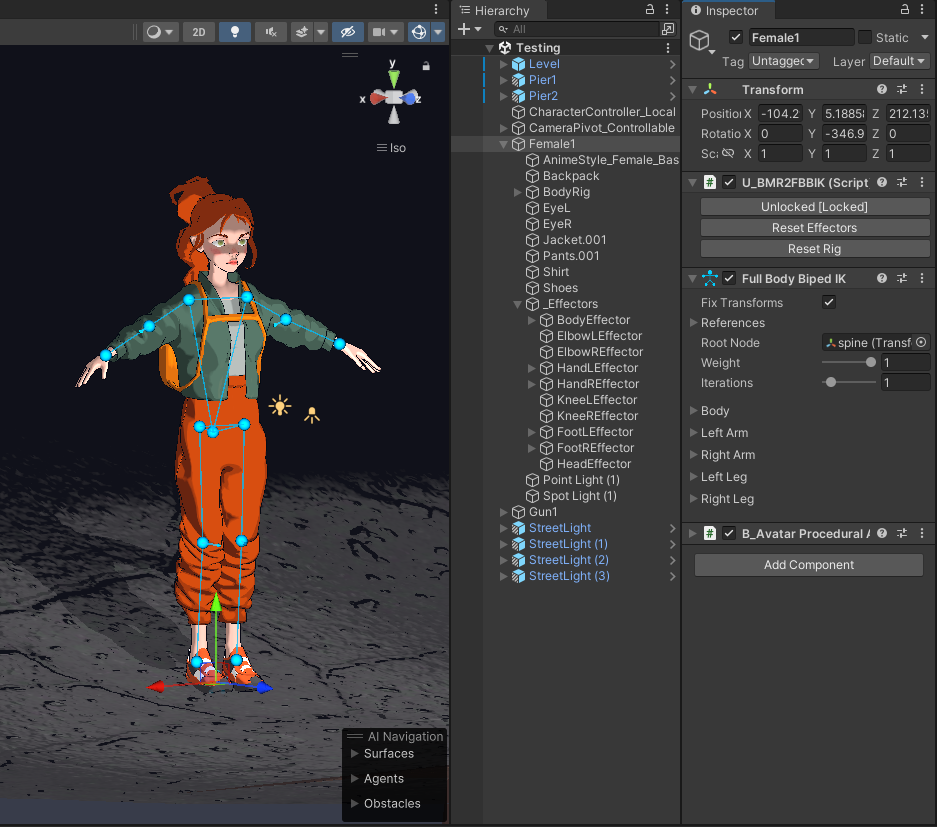Screen dimensions: 937x827
Task: Click the Gizmos toggle sphere icon
Action: (419, 32)
